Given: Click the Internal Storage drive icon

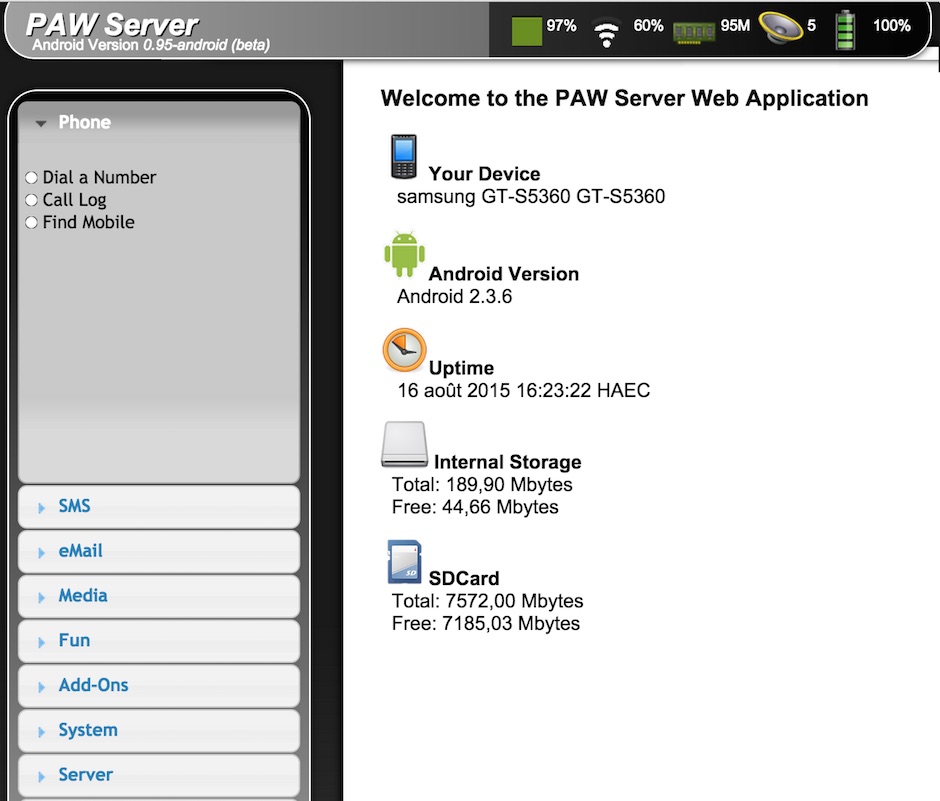Looking at the screenshot, I should point(404,443).
